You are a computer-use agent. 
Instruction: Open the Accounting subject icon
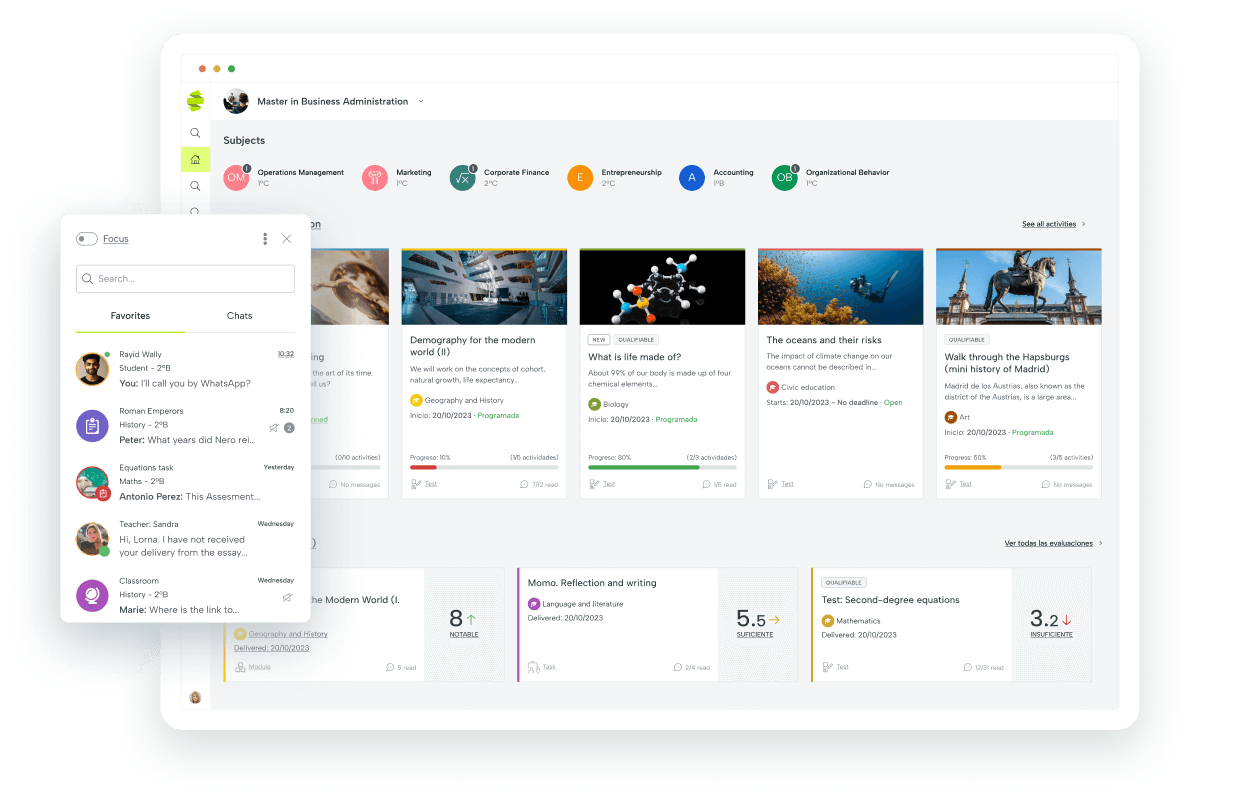pyautogui.click(x=692, y=178)
